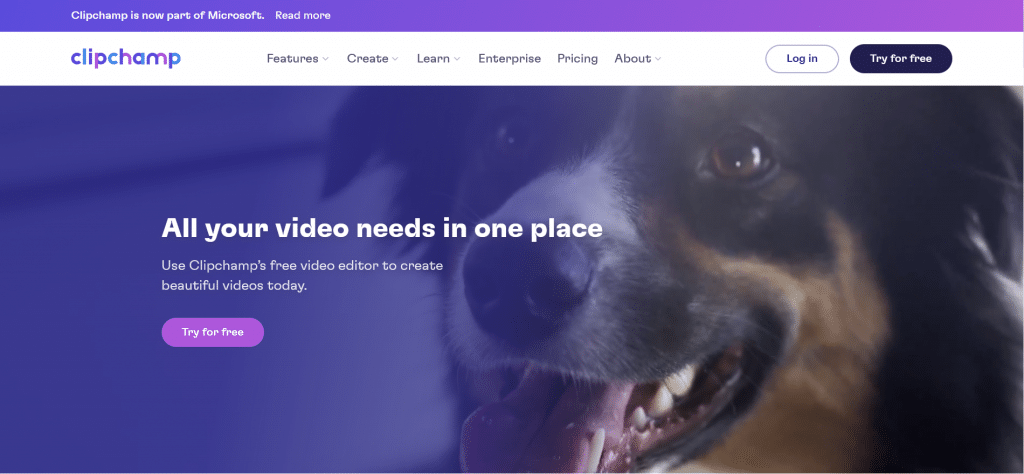Expand the About dropdown menu
Screen dimensions: 1024x474
tap(637, 59)
